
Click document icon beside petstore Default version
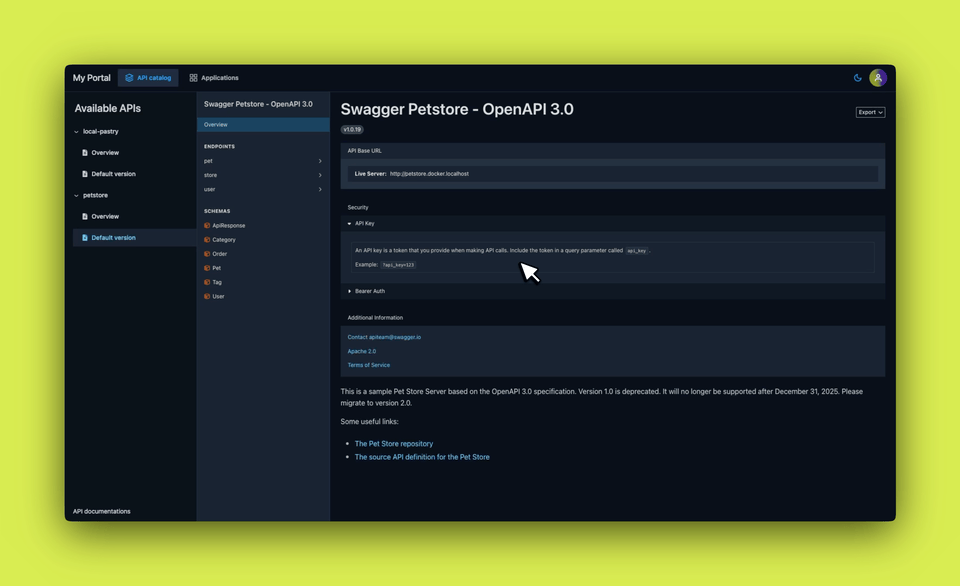85,238
